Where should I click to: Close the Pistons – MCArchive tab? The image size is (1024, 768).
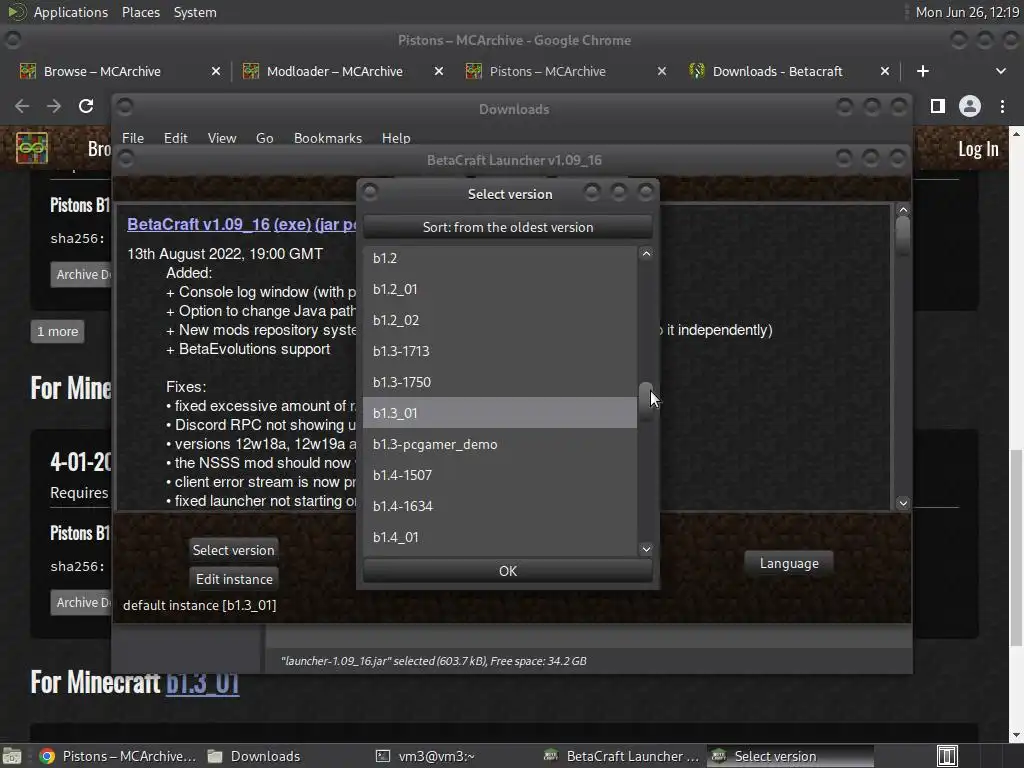(x=662, y=71)
